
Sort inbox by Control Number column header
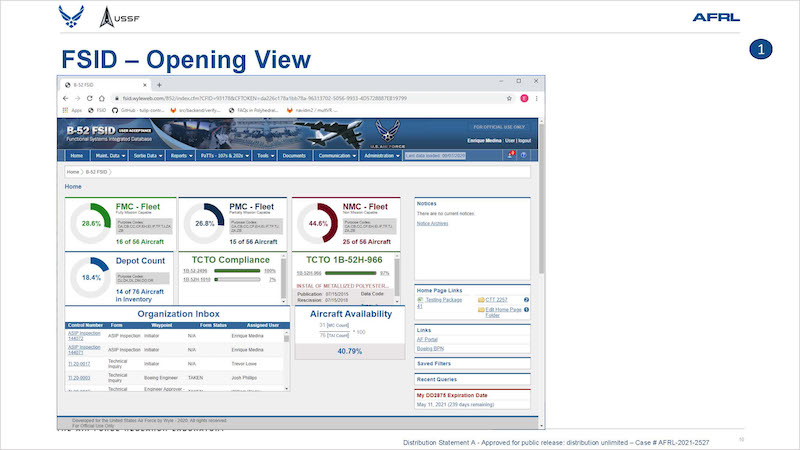click(85, 325)
